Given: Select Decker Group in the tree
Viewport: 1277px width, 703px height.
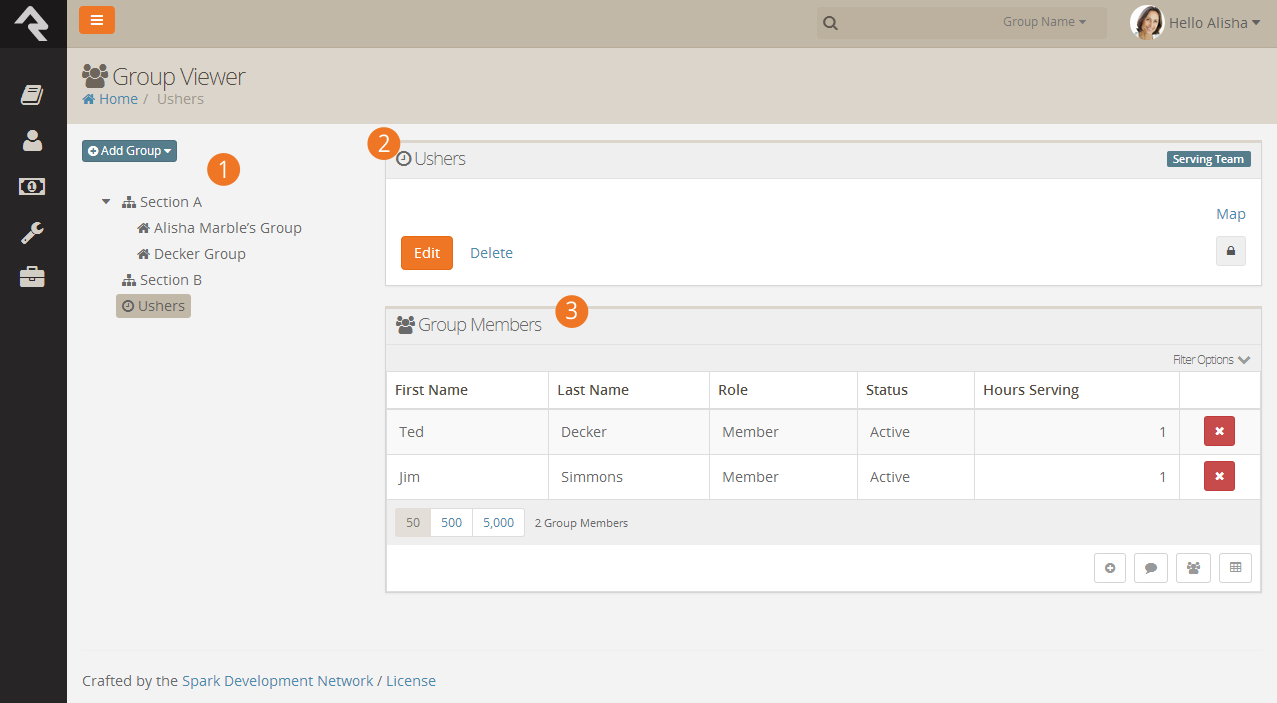Looking at the screenshot, I should [191, 254].
